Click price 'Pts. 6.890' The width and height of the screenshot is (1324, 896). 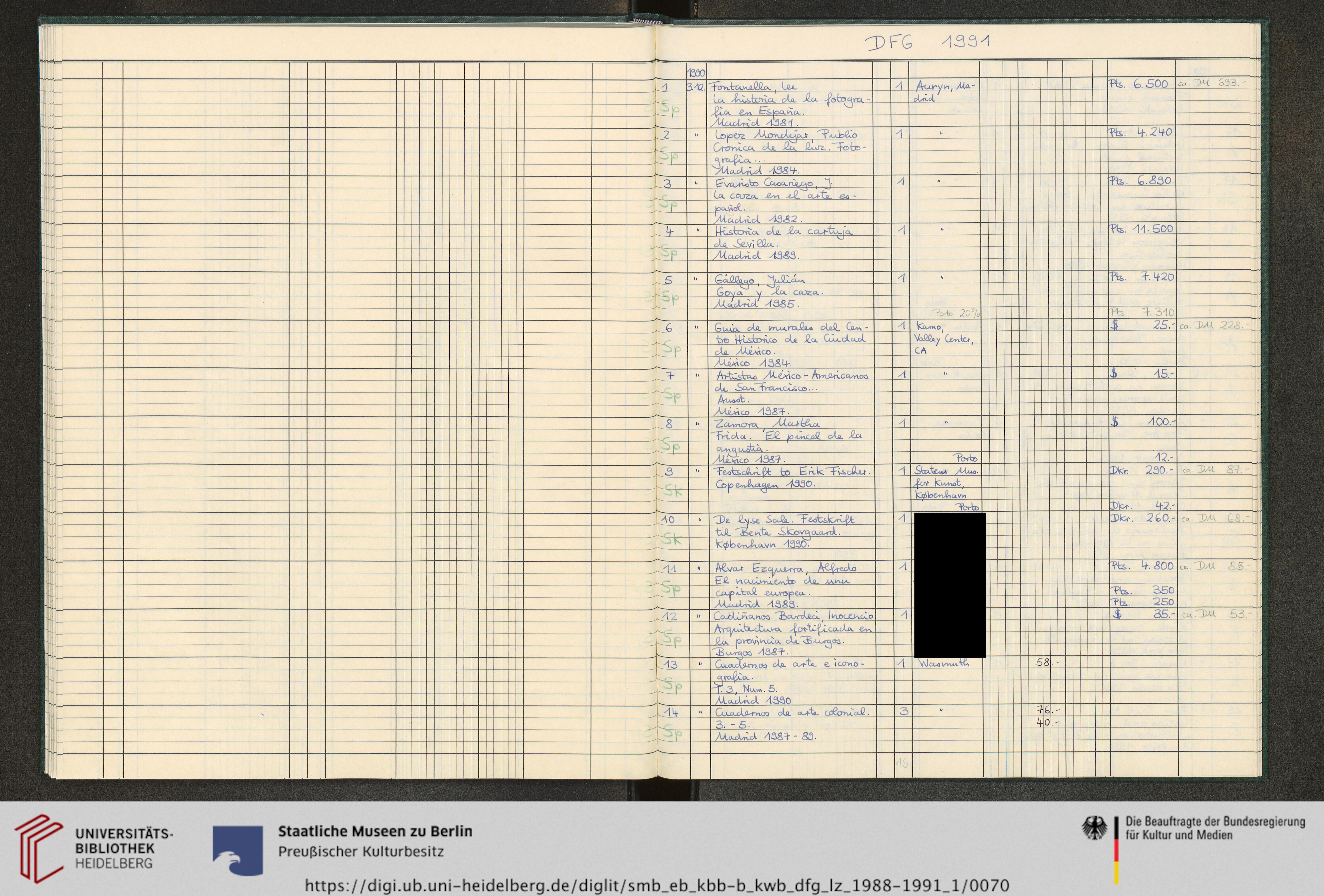[1140, 181]
